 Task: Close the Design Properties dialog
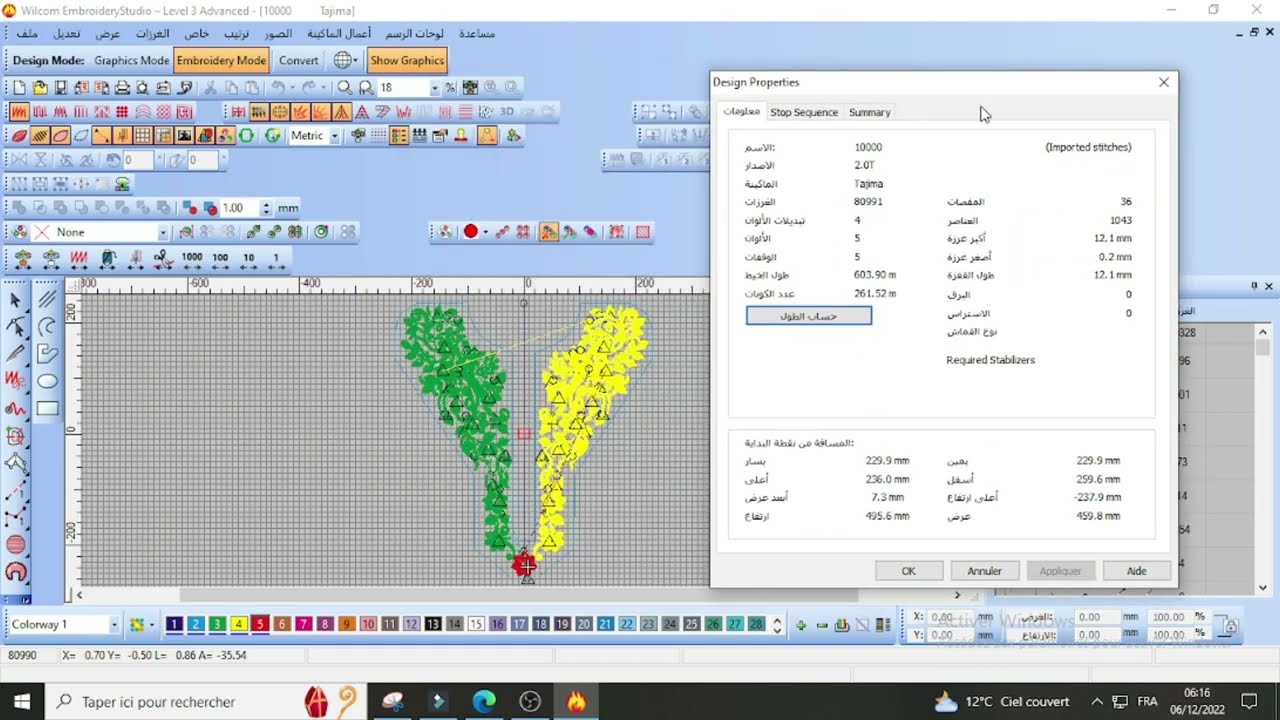(1163, 82)
